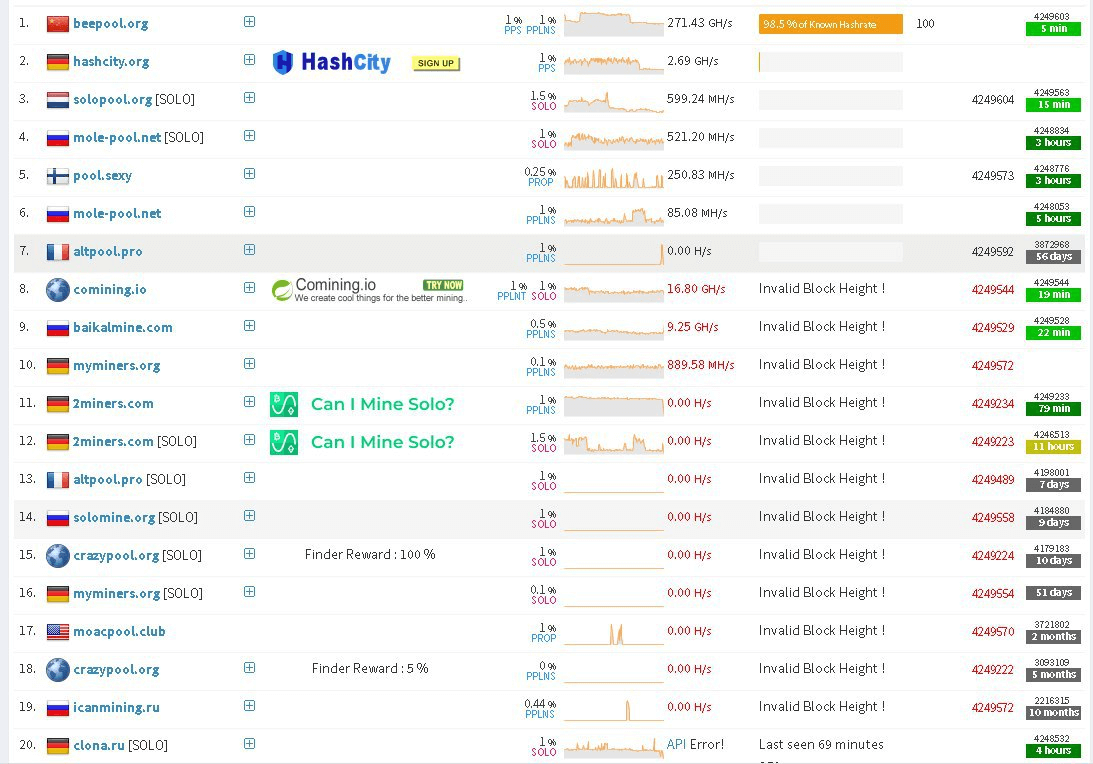Click the Finland flag beside pool.sexy
The image size is (1093, 764).
pos(58,176)
